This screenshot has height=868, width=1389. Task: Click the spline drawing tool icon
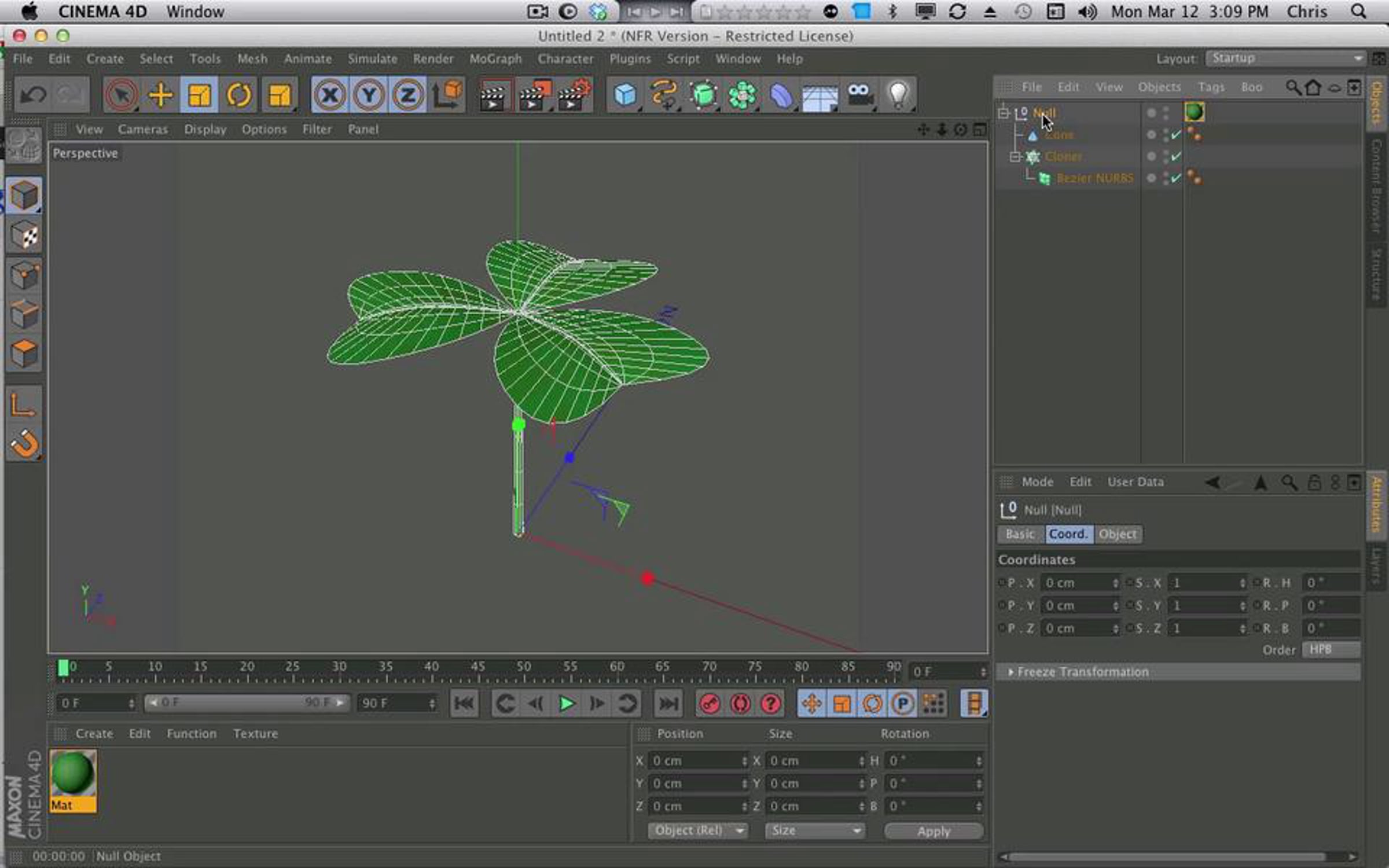(664, 94)
